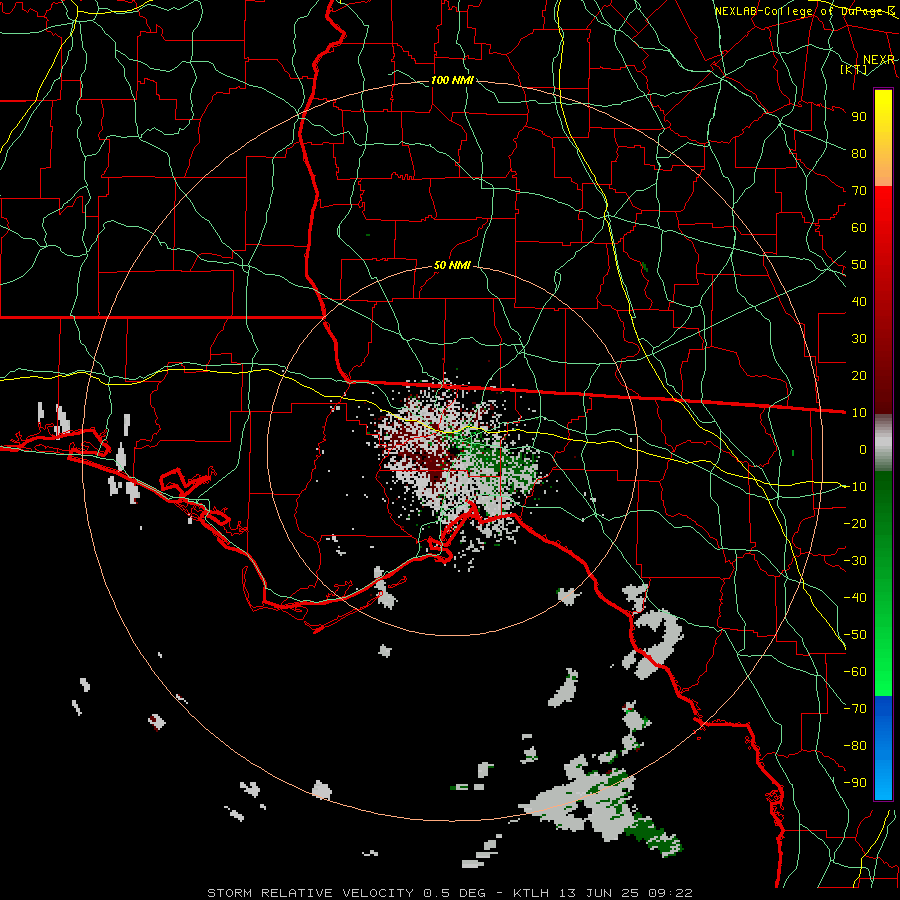Click the "NEXR" label above color scale
Screen dimensions: 900x900
click(879, 60)
